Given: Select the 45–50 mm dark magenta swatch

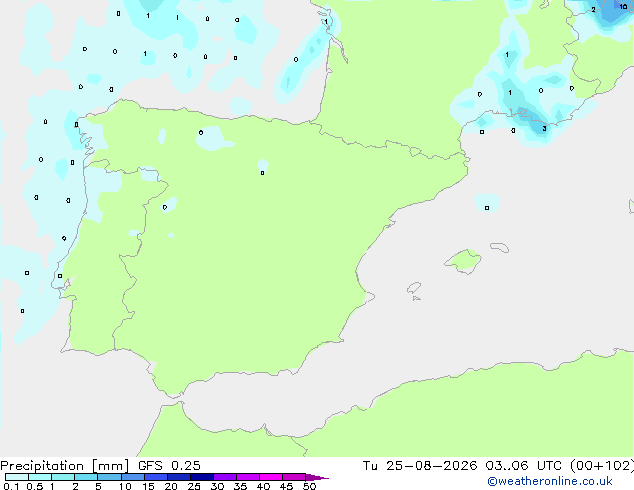Looking at the screenshot, I should (x=294, y=477).
